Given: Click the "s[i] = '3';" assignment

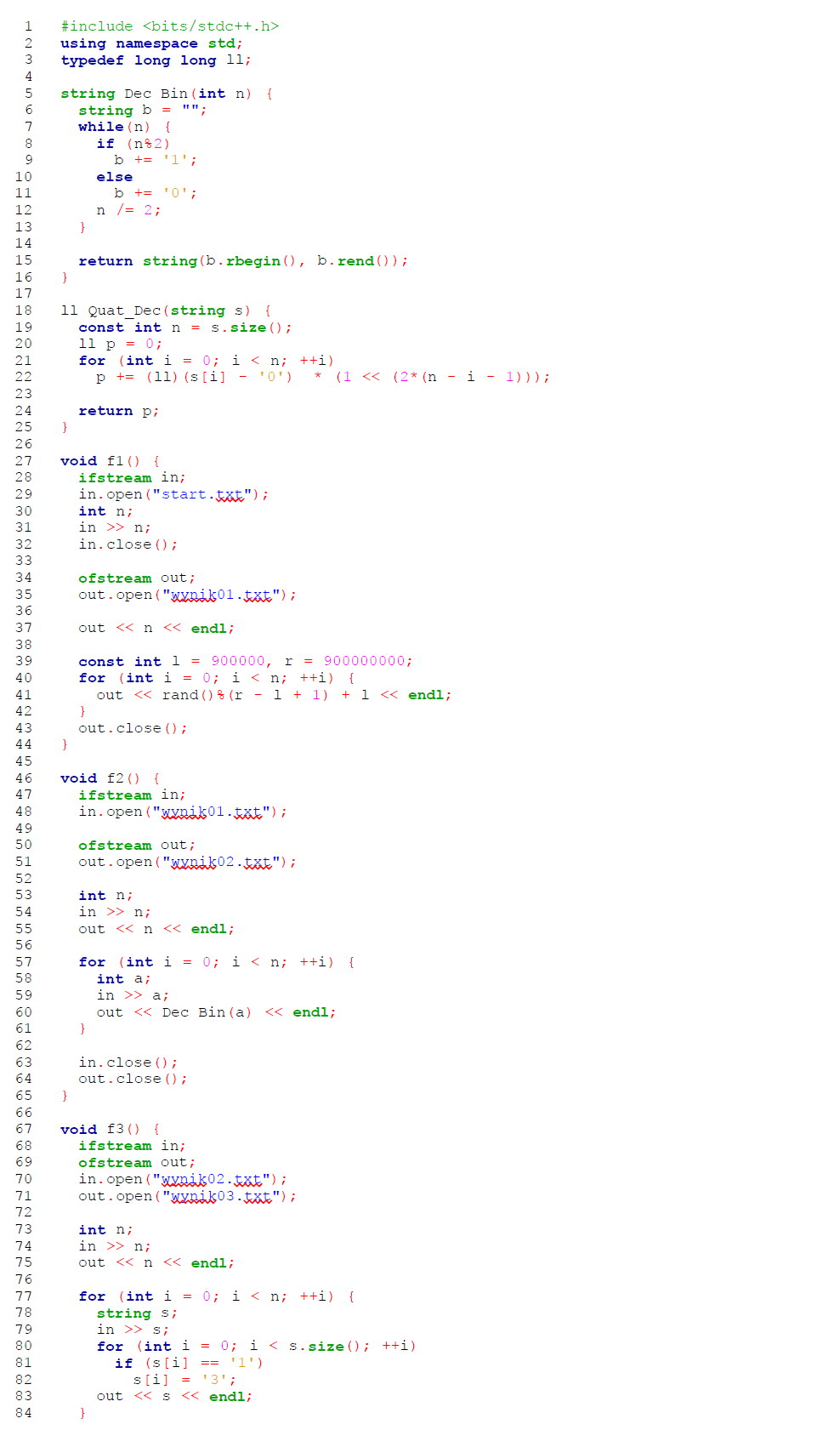Looking at the screenshot, I should point(184,1380).
